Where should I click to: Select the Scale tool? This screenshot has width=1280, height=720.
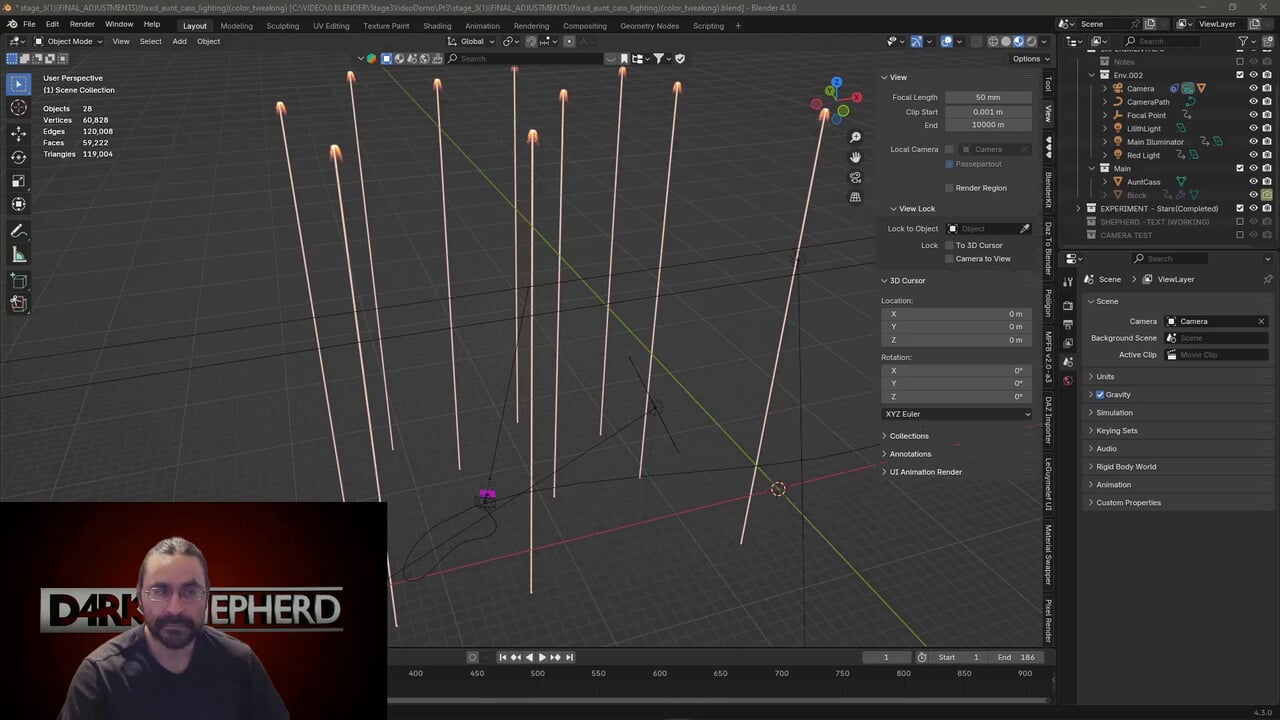coord(19,181)
